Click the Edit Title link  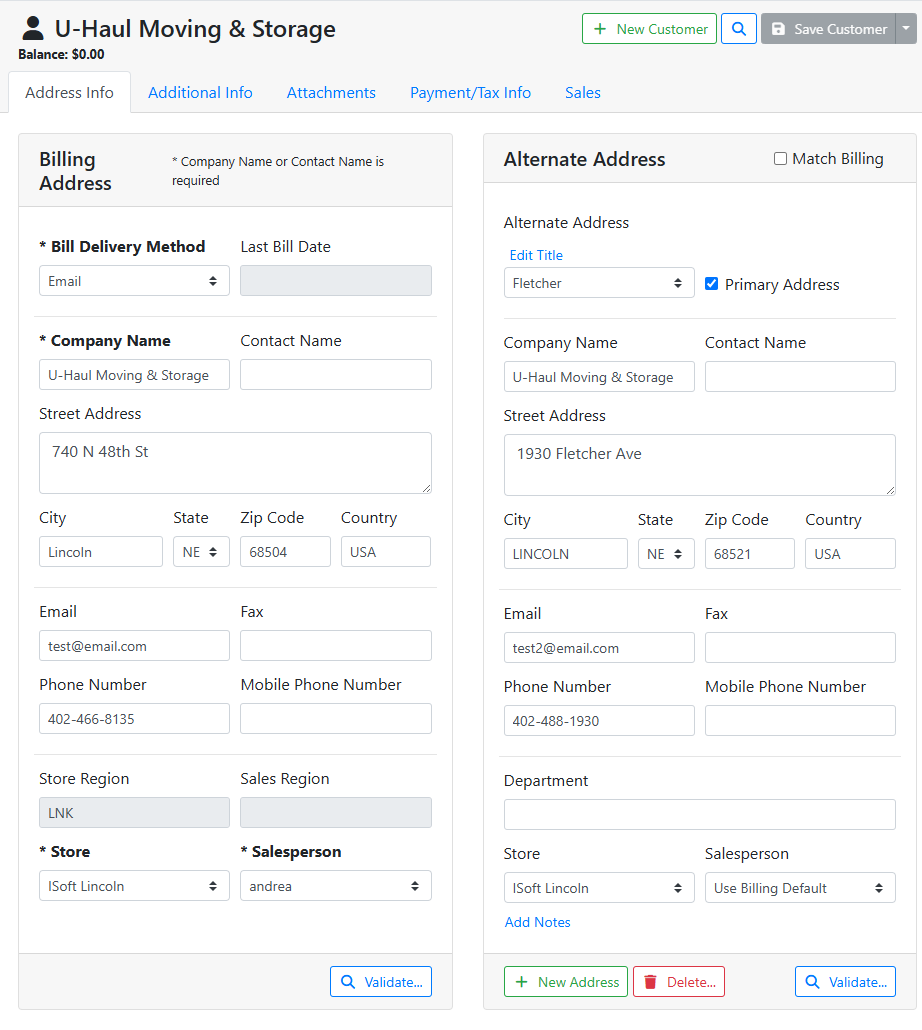(536, 255)
